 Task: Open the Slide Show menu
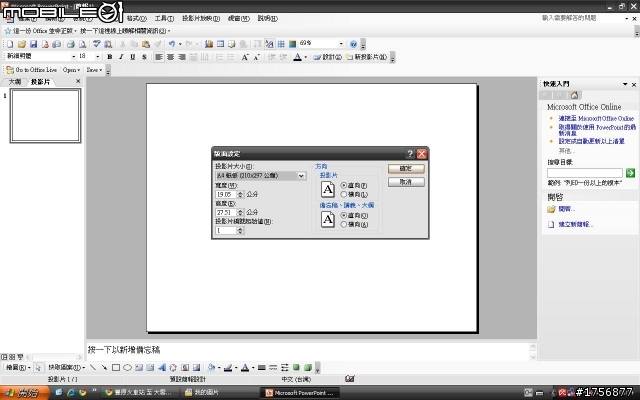point(201,18)
